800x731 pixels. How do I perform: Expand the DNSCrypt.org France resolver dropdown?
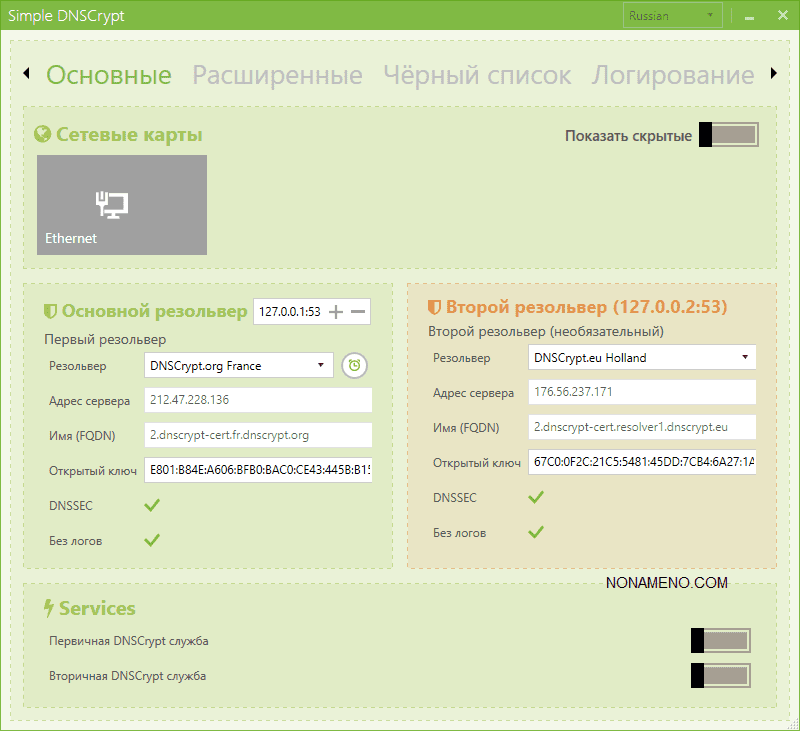coord(239,366)
